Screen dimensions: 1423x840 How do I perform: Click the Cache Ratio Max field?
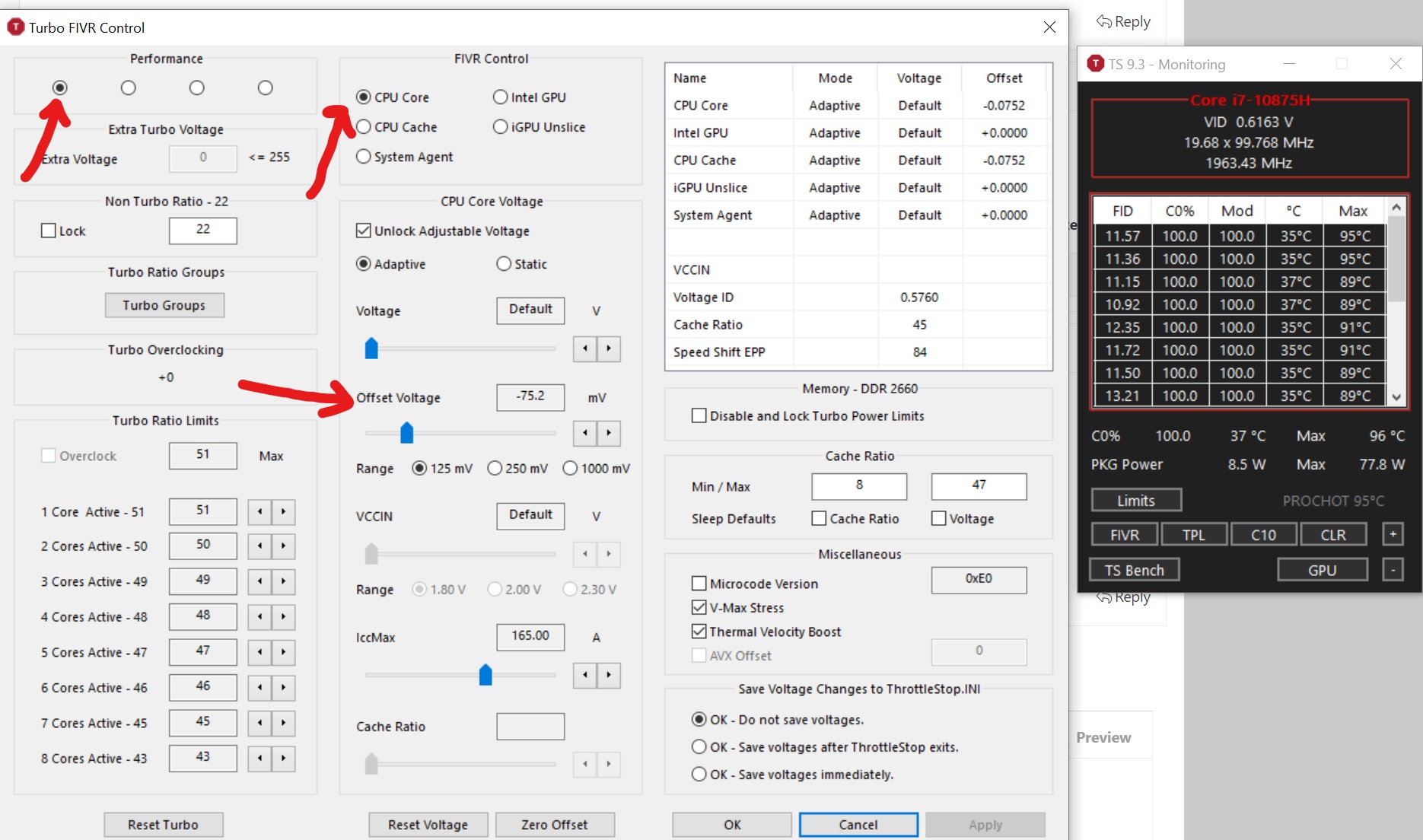979,486
